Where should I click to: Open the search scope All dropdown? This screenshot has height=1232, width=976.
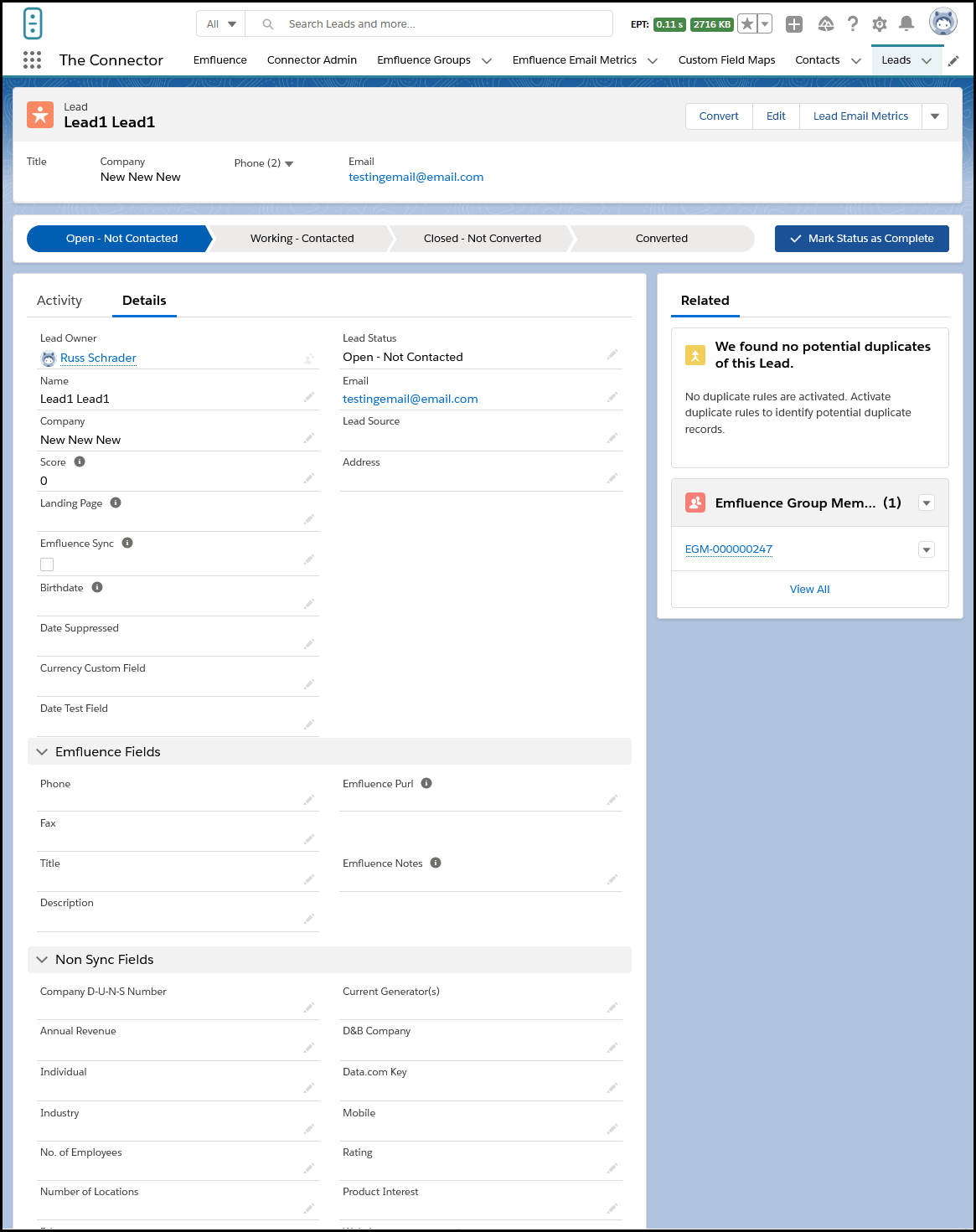(221, 24)
